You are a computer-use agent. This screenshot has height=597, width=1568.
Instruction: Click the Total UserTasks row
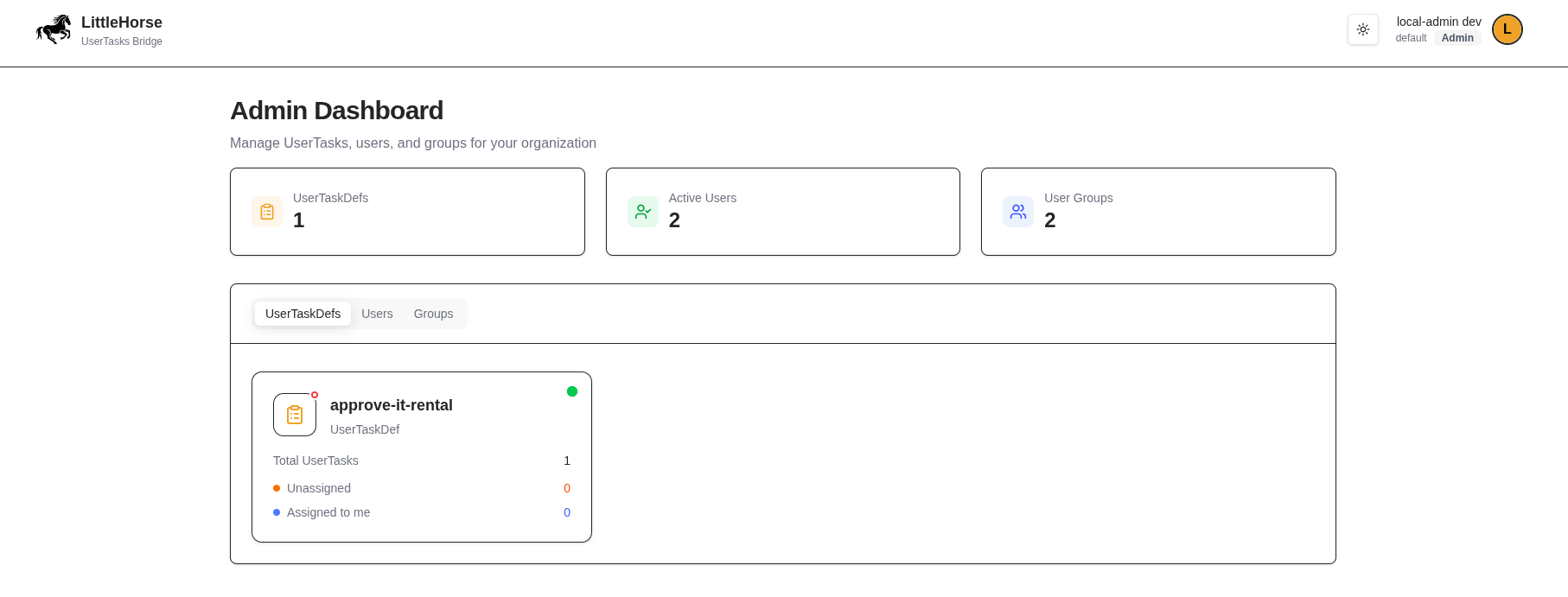tap(421, 460)
